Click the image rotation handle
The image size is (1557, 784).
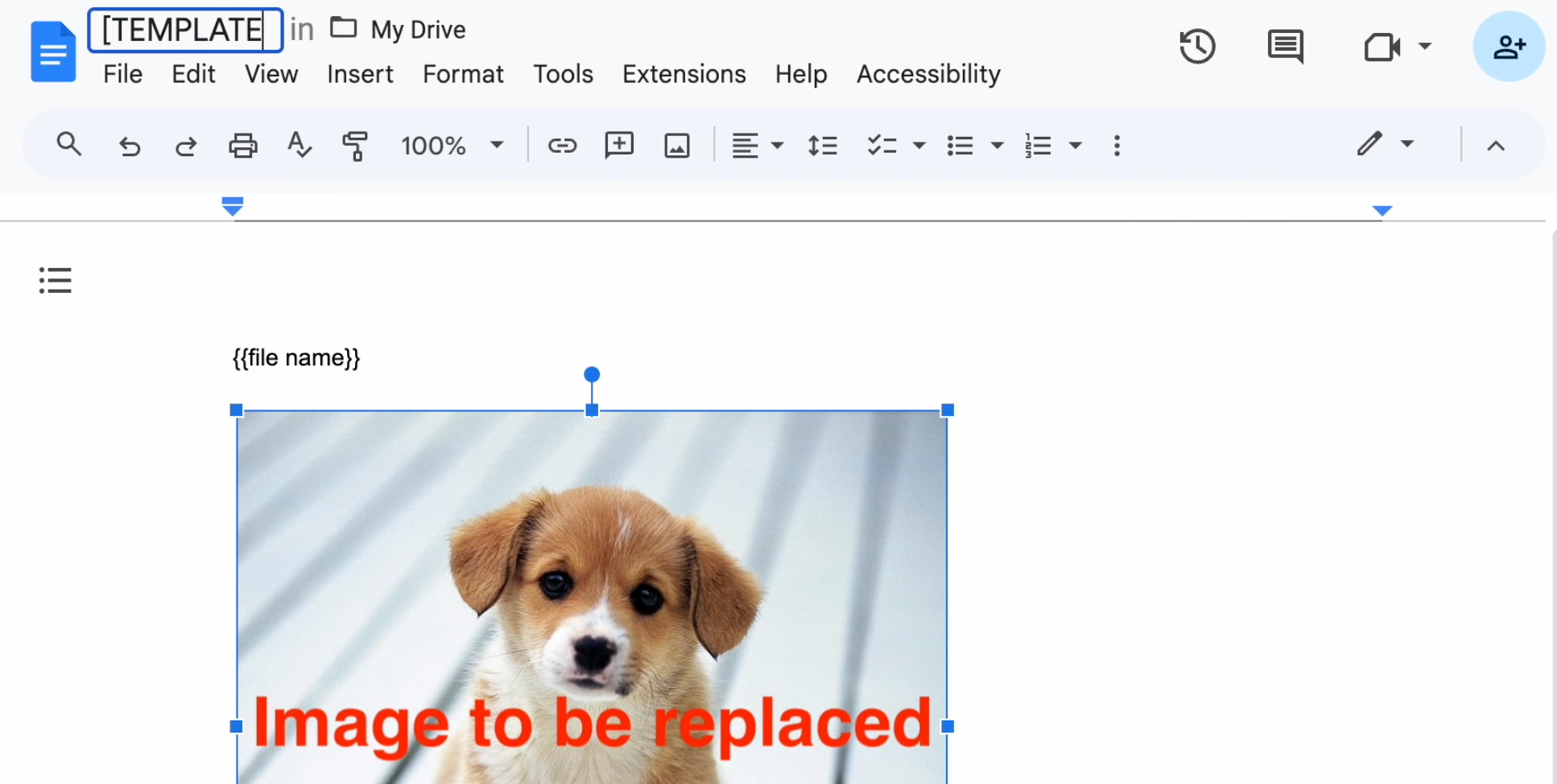(x=592, y=374)
